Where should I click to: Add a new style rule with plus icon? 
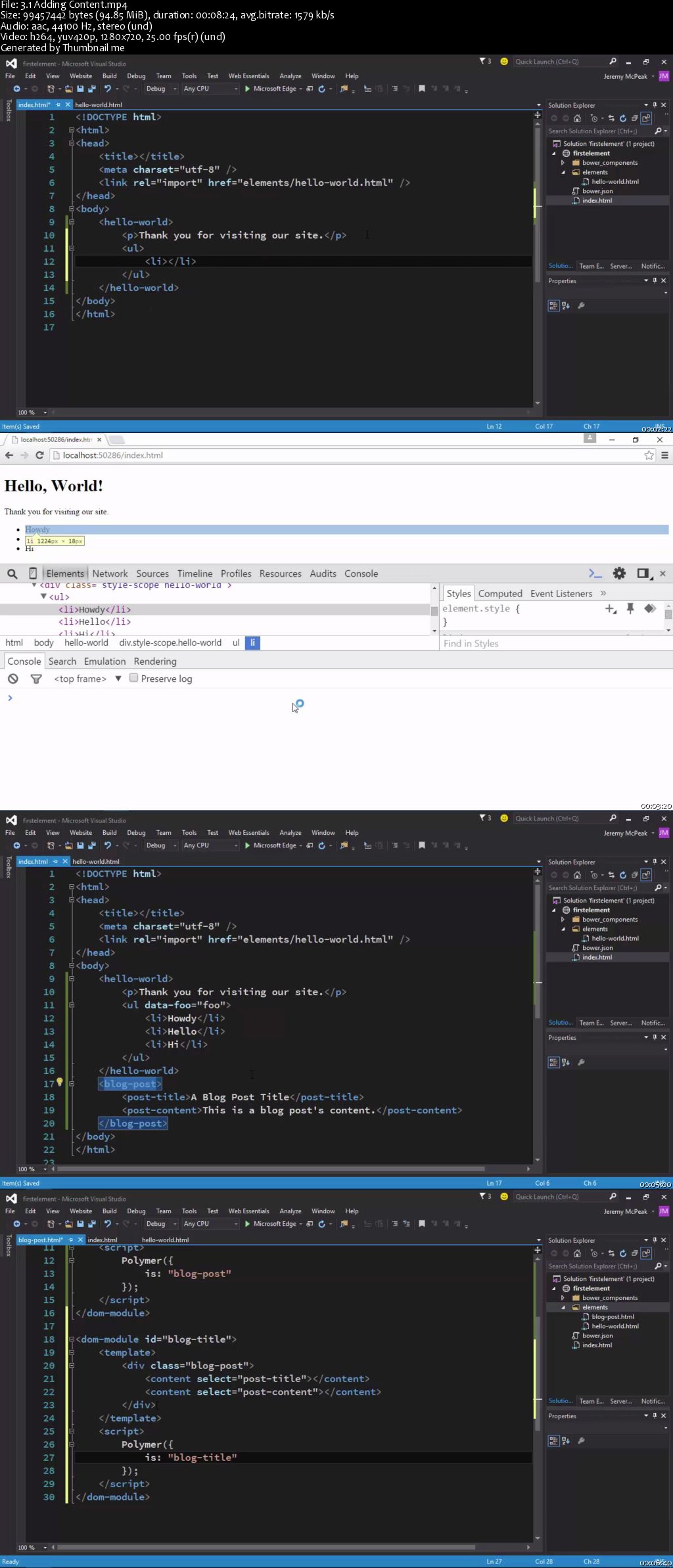(x=611, y=609)
